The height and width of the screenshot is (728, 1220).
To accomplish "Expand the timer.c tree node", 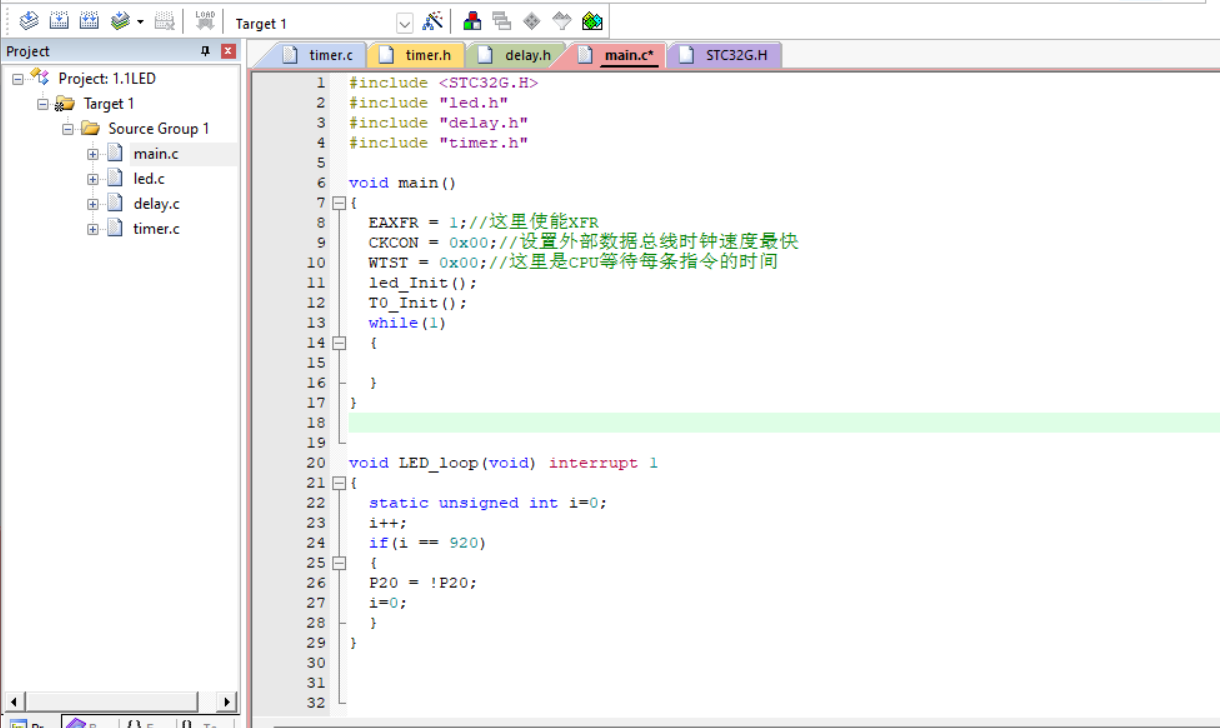I will coord(93,229).
